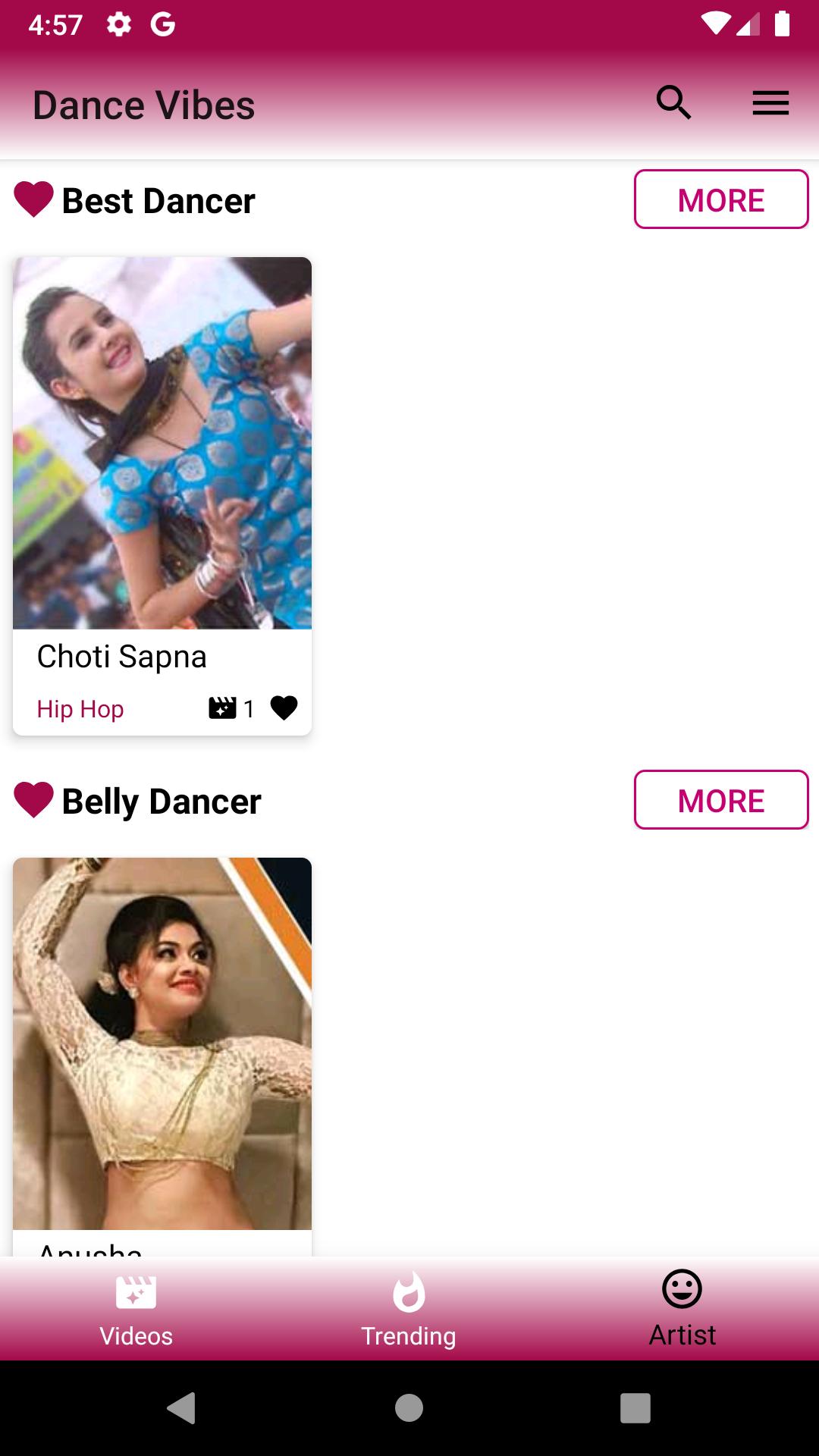Screen dimensions: 819x1456
Task: Show more Best Dancer artists
Action: (721, 199)
